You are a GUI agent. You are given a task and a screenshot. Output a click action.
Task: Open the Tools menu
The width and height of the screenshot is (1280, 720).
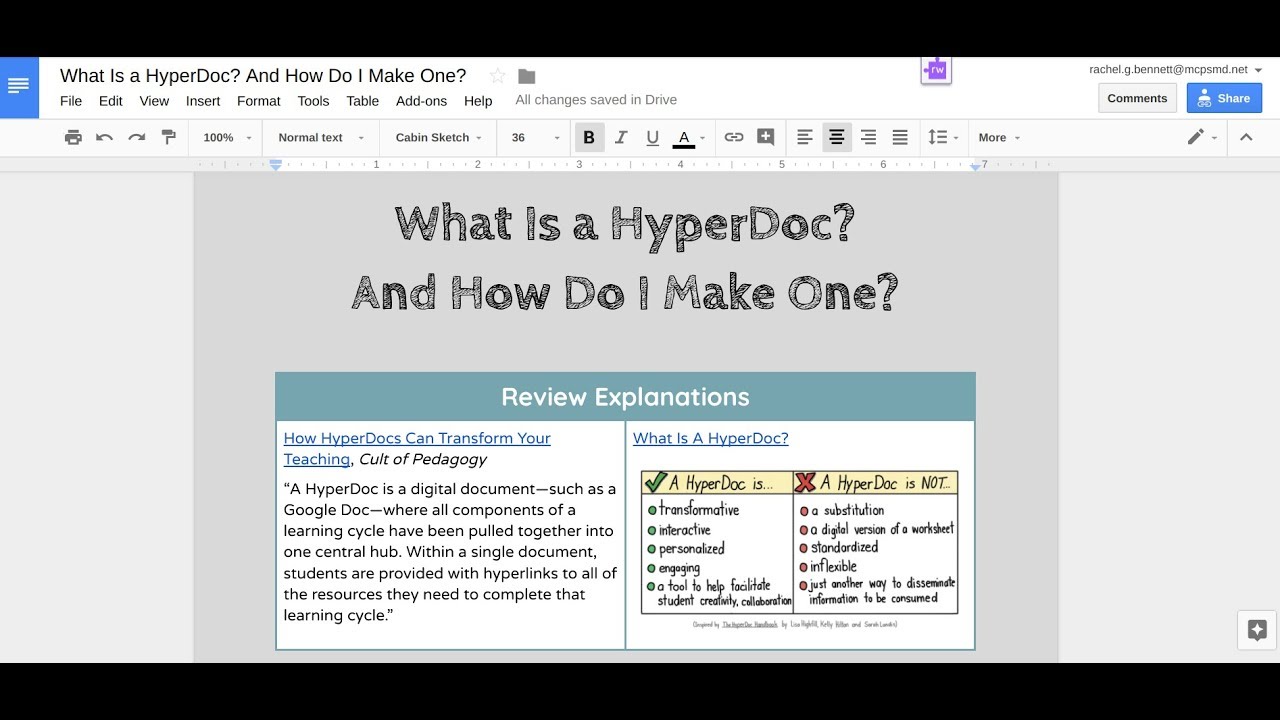pos(313,101)
